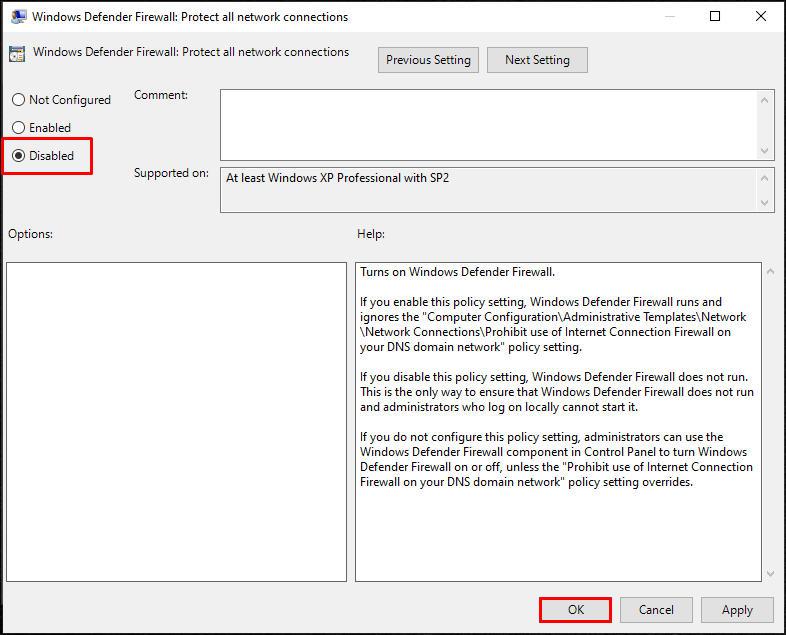Click the Previous Setting button
786x635 pixels.
428,60
